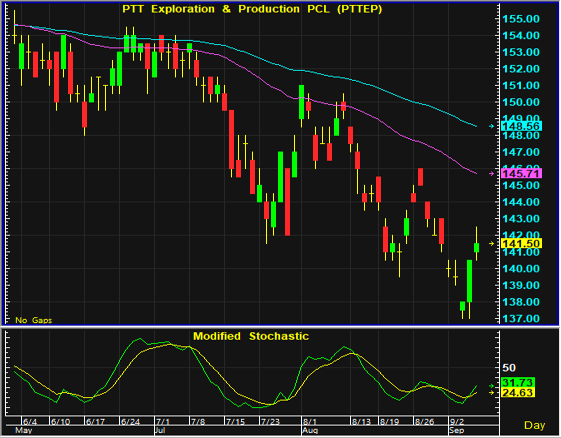Image resolution: width=561 pixels, height=438 pixels.
Task: Click the right end of the cyan moving average line
Action: click(x=476, y=126)
